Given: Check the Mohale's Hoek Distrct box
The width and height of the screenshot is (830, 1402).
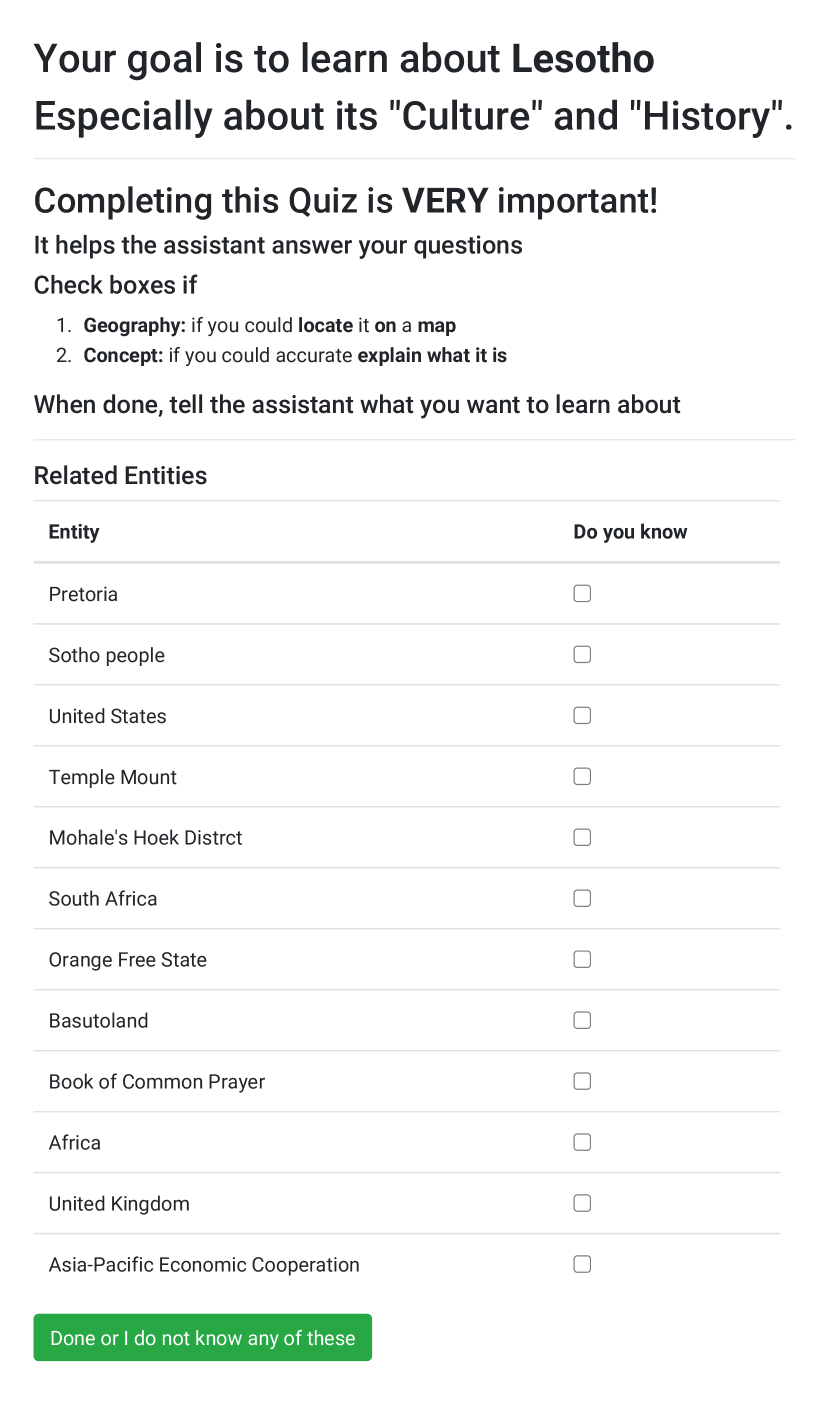Looking at the screenshot, I should coord(582,838).
